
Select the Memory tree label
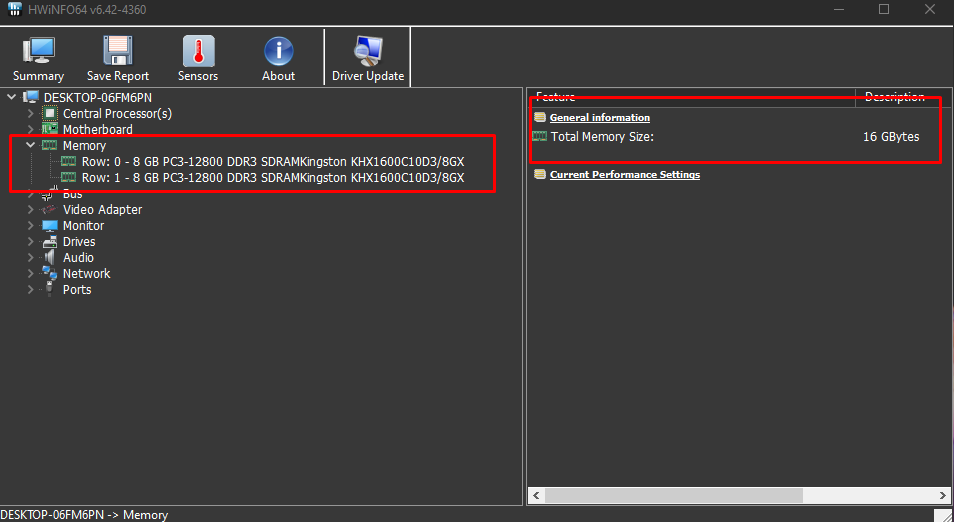tap(84, 145)
